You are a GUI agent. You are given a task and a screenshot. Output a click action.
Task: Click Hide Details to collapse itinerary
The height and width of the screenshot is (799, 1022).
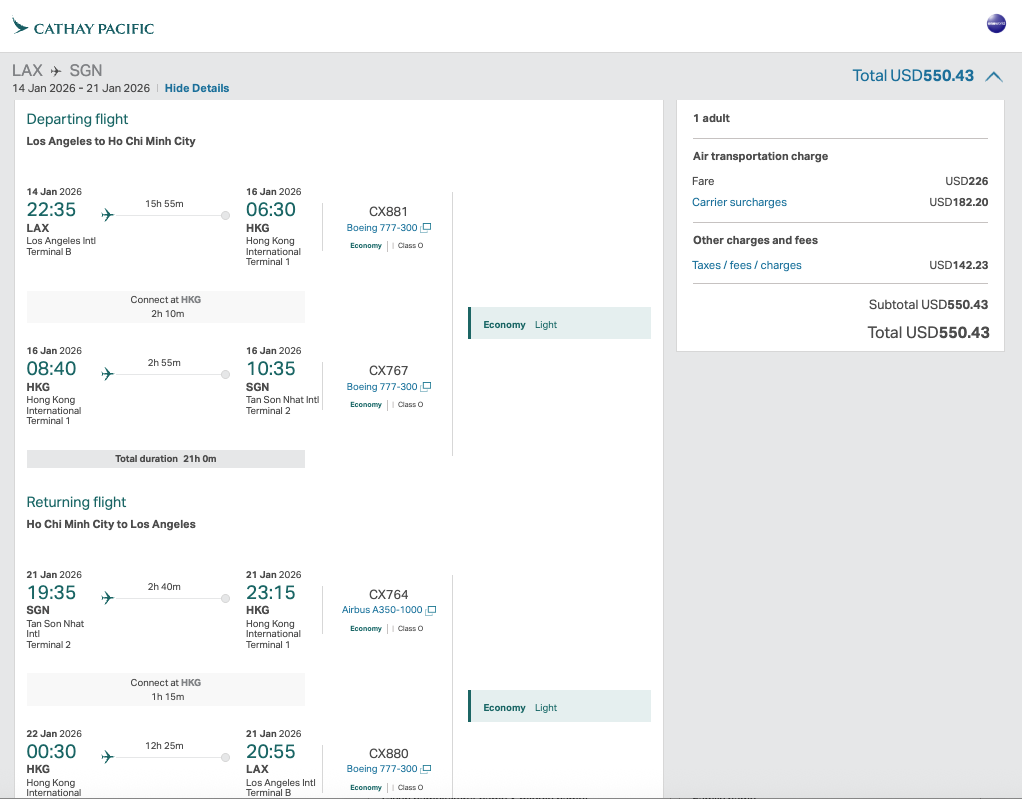point(197,88)
